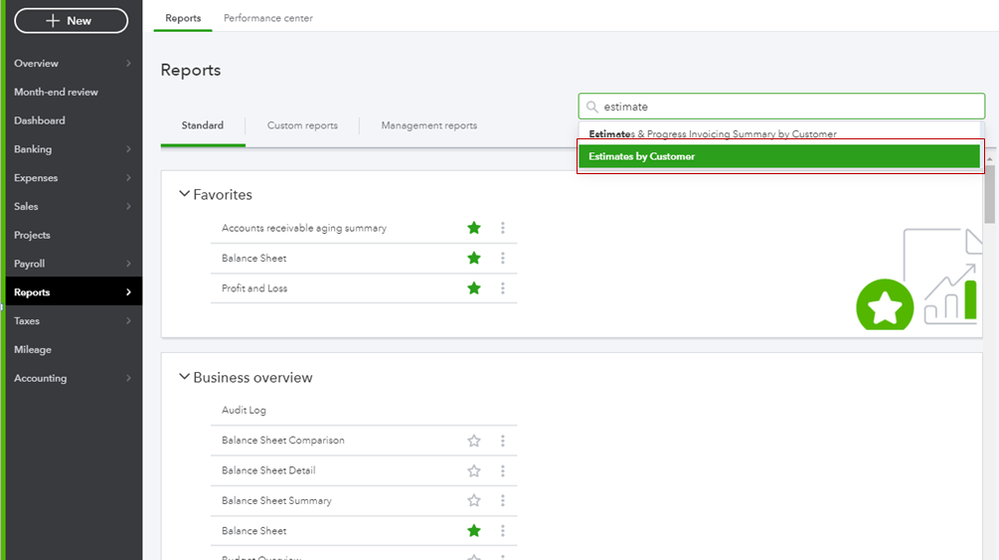Screen dimensions: 999x560
Task: Collapse the Favorites section
Action: pos(184,194)
